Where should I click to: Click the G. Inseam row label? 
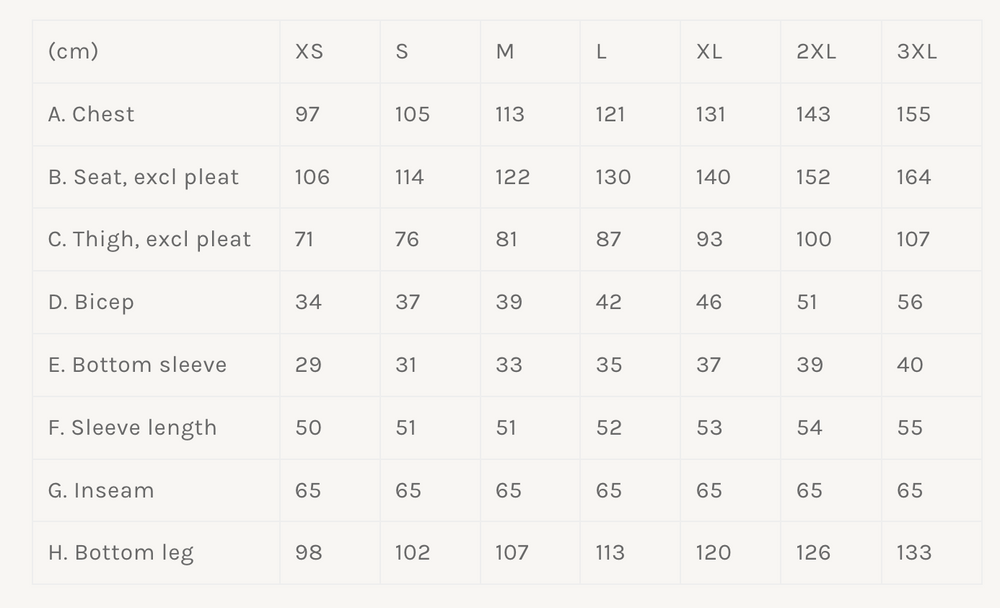click(x=101, y=490)
